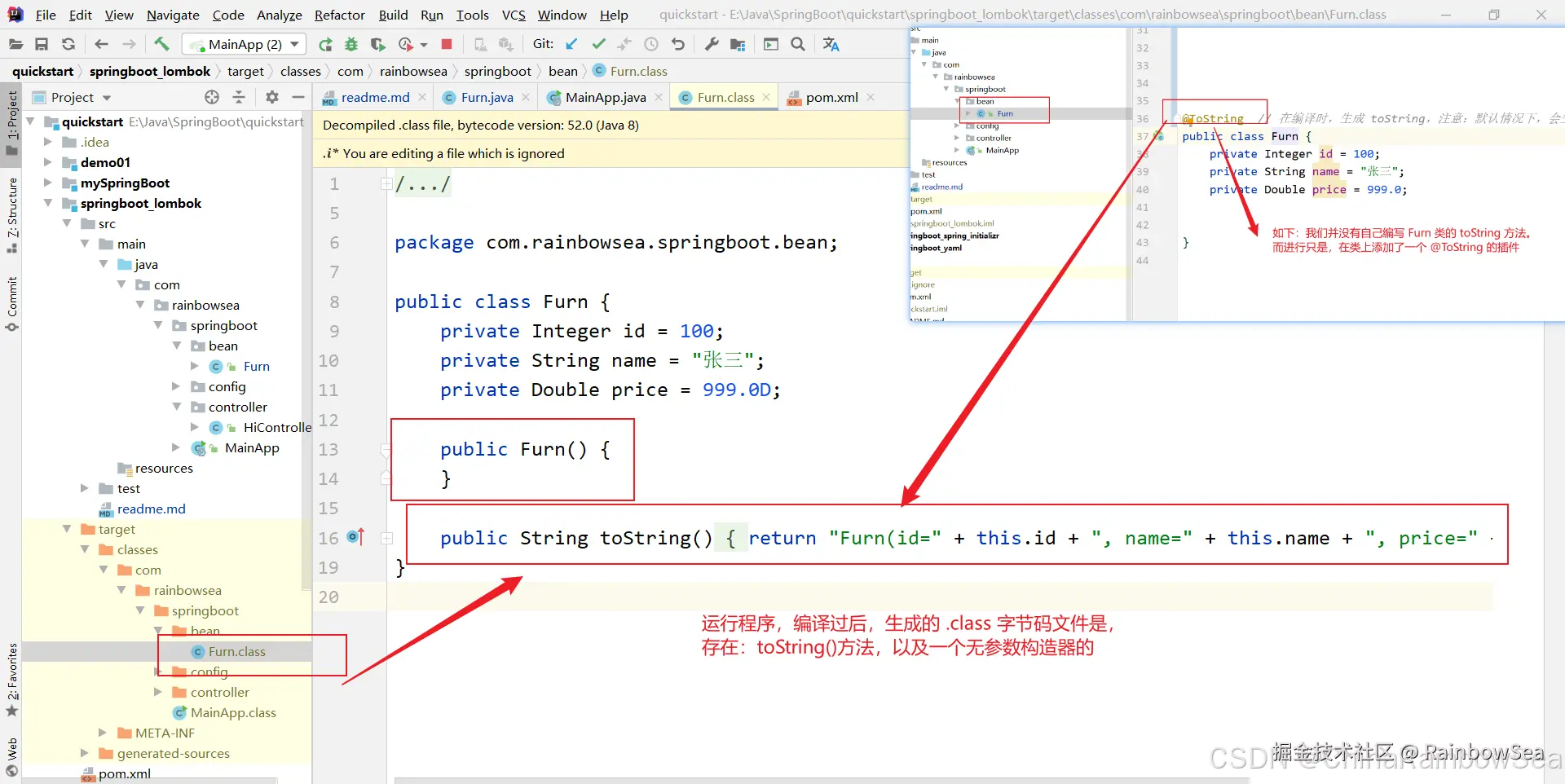Open the Refactor menu
The width and height of the screenshot is (1565, 784).
click(339, 15)
